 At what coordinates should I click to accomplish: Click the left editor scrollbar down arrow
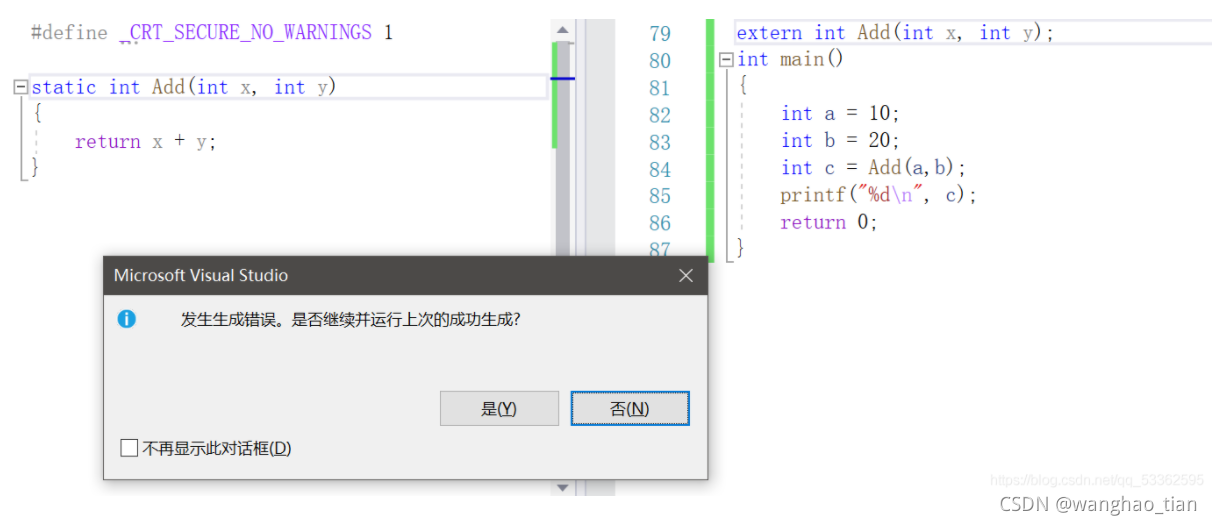point(562,487)
